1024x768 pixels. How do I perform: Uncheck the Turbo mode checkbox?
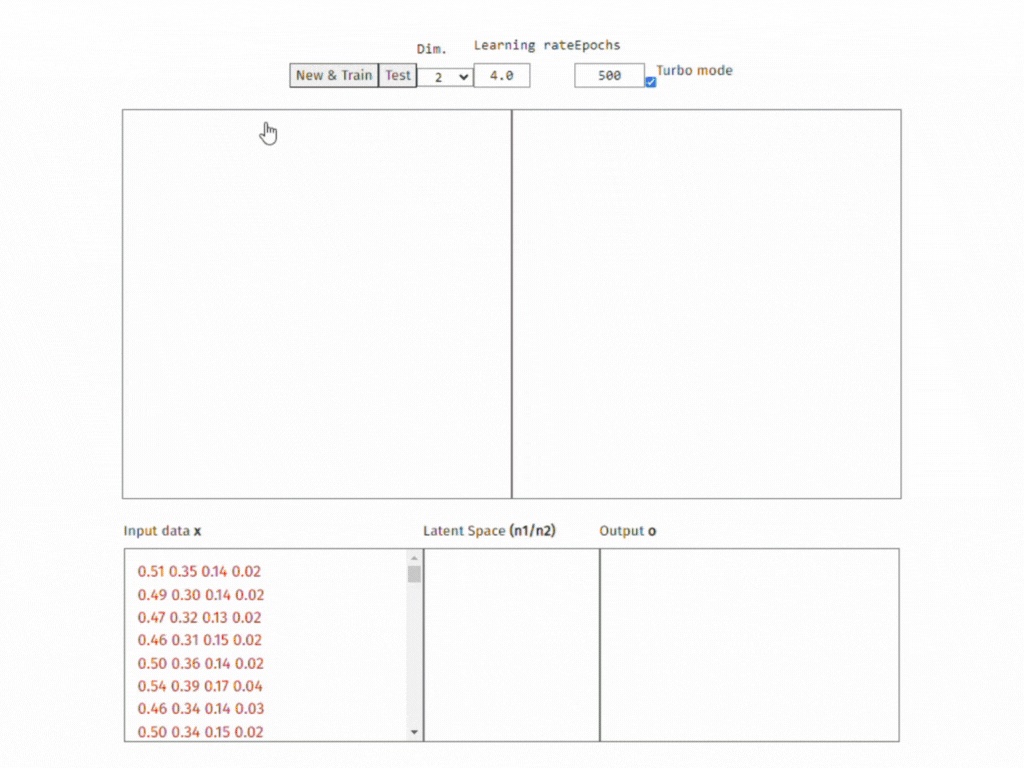650,82
